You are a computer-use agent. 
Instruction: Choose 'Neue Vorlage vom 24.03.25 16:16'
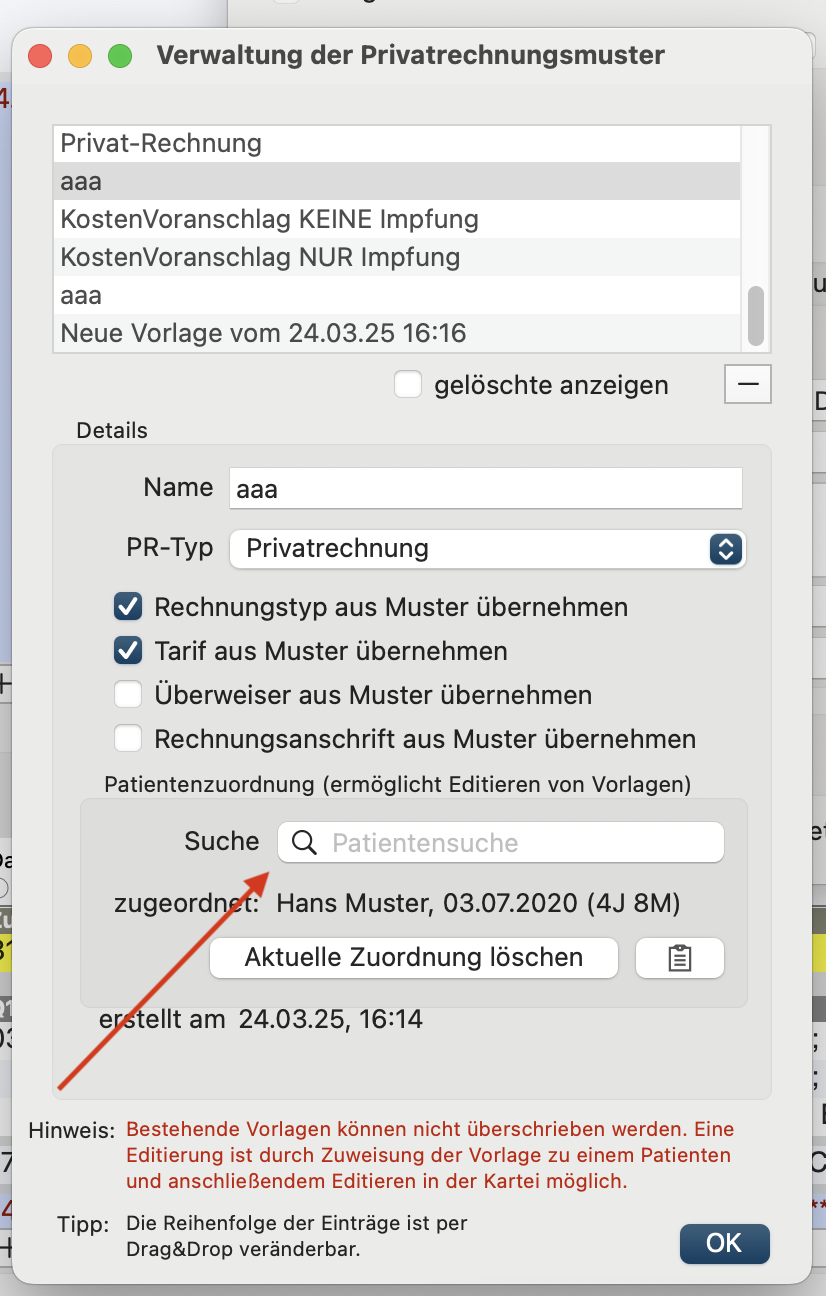coord(397,333)
